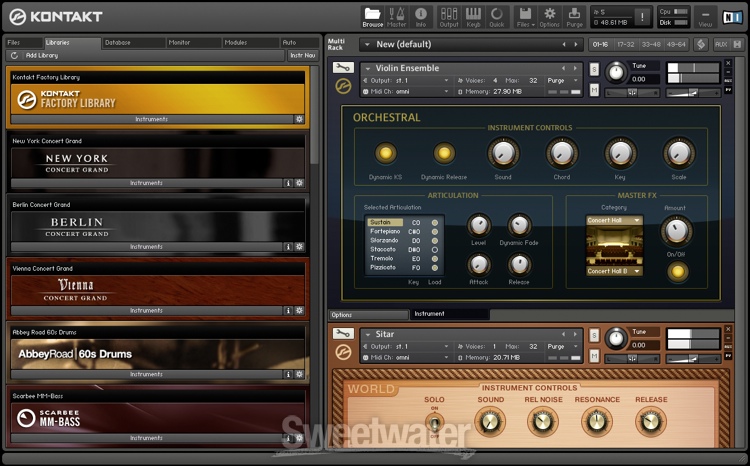
Task: Select the Staccato articulation in the list
Action: coord(385,249)
